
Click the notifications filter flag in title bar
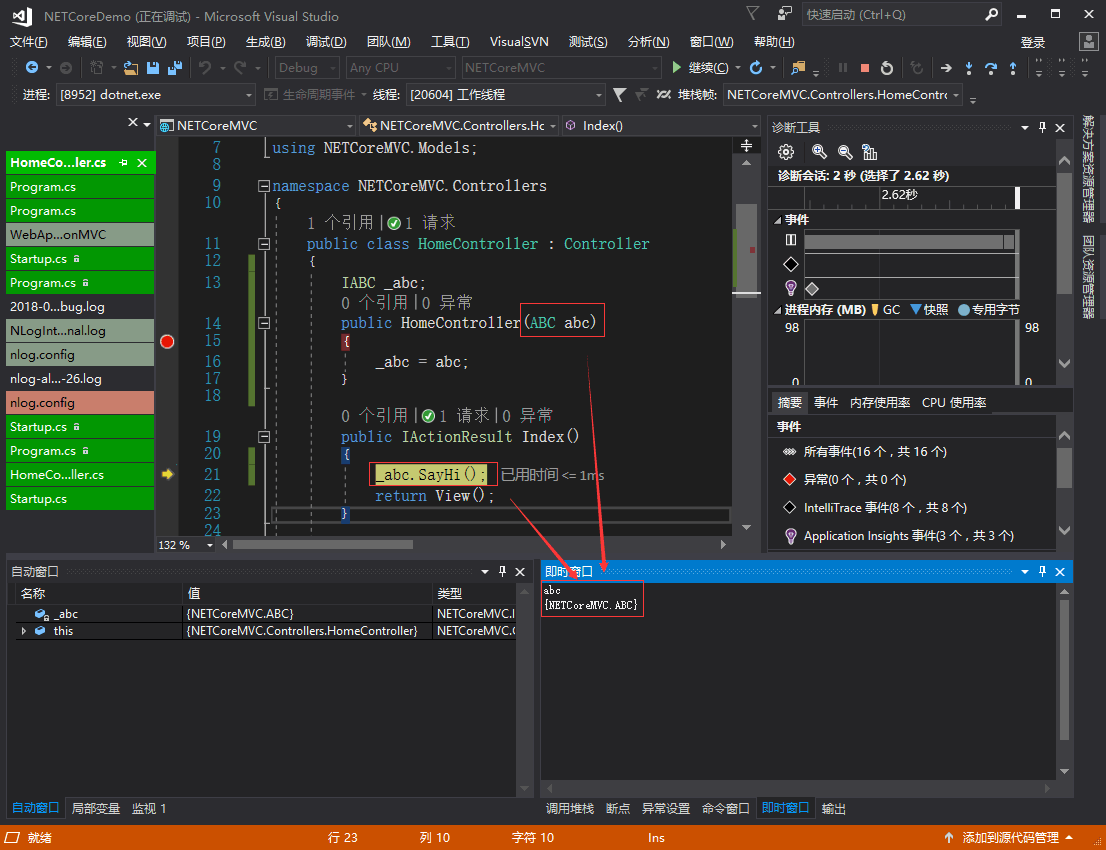point(753,13)
